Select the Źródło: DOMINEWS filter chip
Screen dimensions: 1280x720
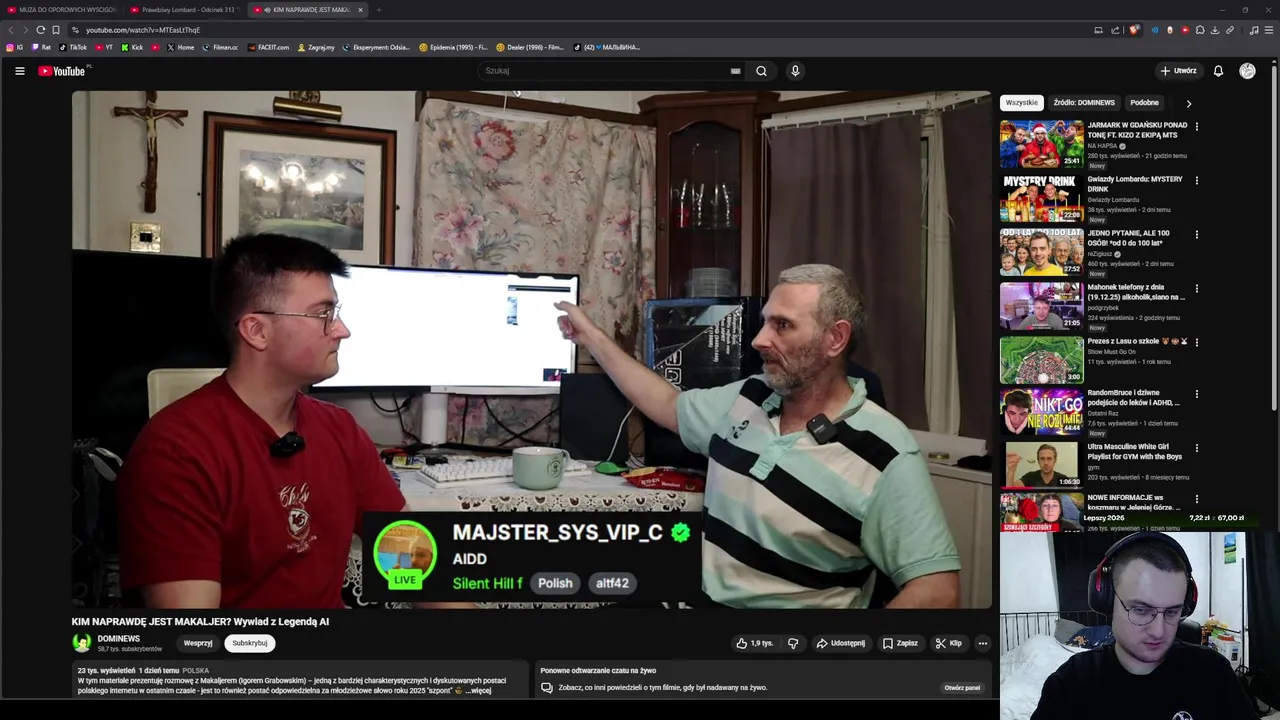coord(1083,103)
